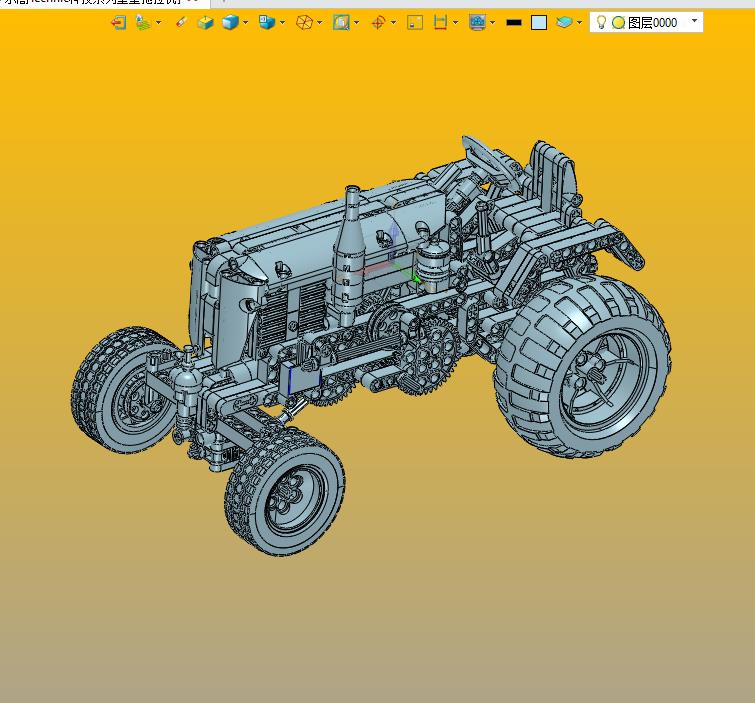Viewport: 755px width, 703px height.
Task: Click the blue shaded cube display icon
Action: coord(230,22)
